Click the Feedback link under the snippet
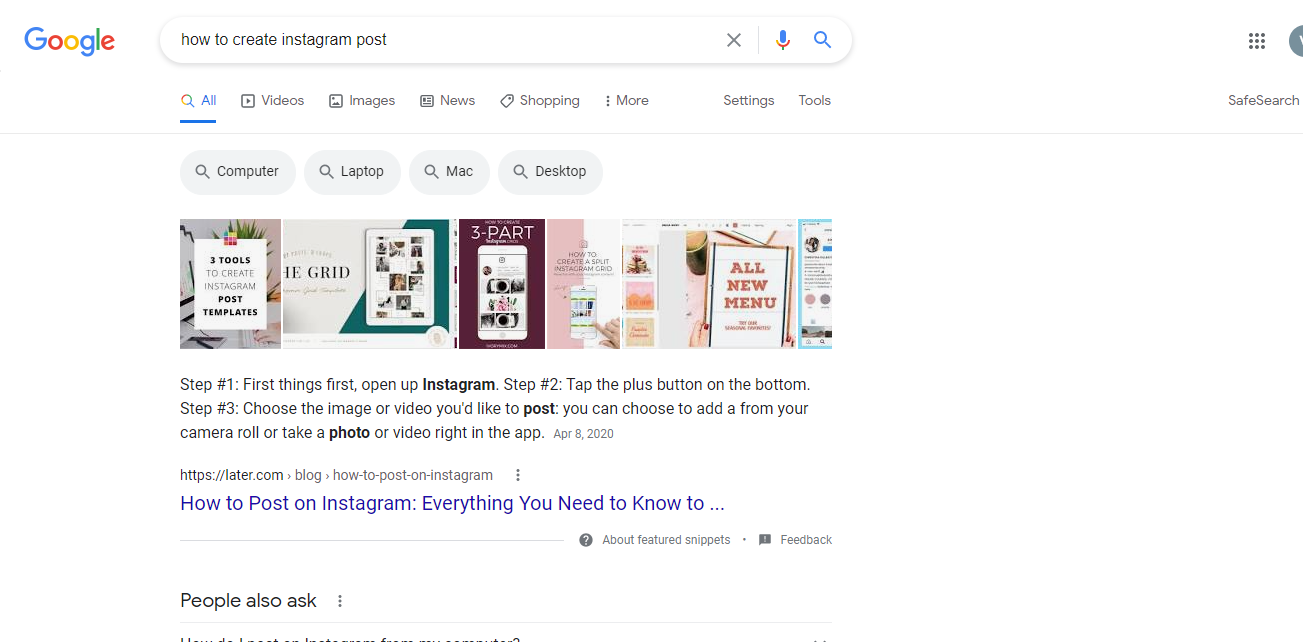 [806, 540]
